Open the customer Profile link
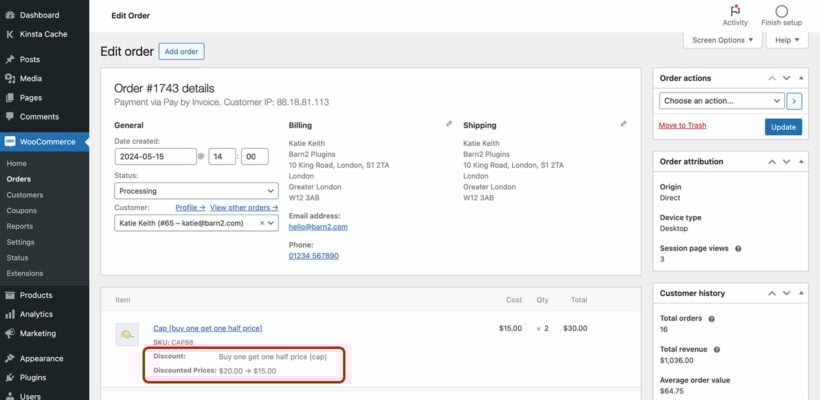Image resolution: width=820 pixels, height=400 pixels. pyautogui.click(x=190, y=208)
